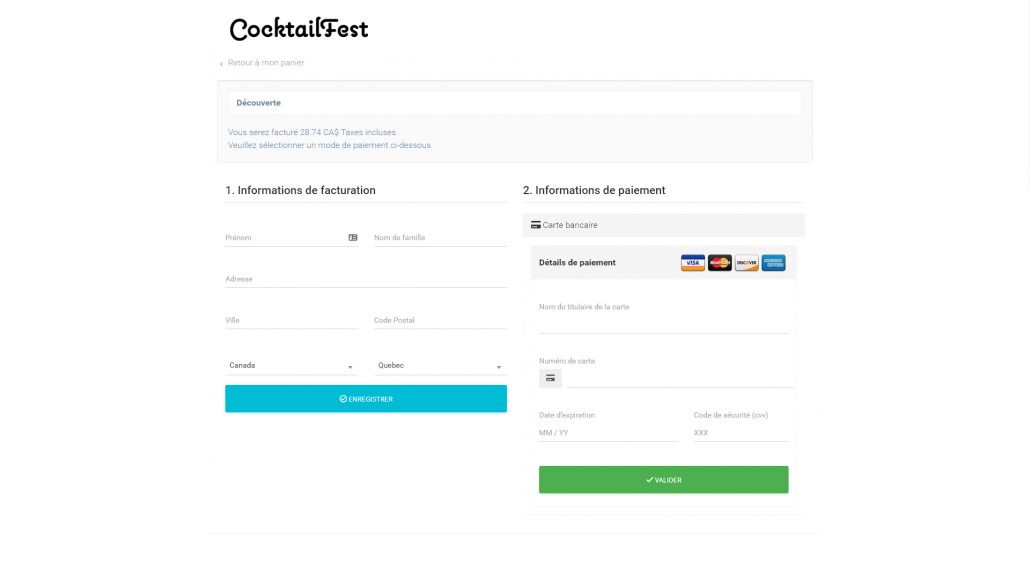Click the back arrow before Retour à mon panier

pos(221,64)
